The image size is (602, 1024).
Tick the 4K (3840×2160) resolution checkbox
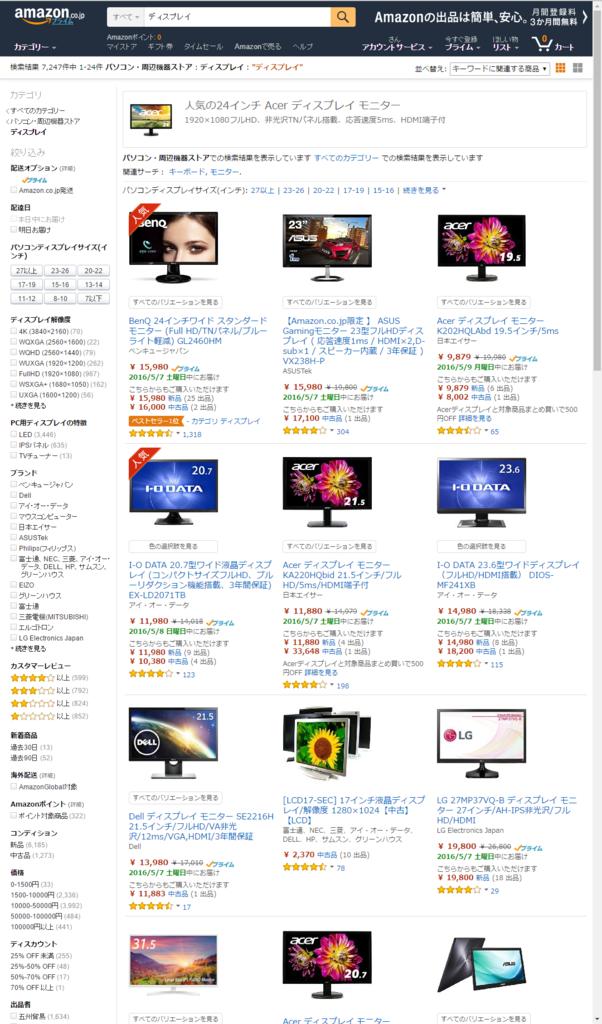click(14, 332)
